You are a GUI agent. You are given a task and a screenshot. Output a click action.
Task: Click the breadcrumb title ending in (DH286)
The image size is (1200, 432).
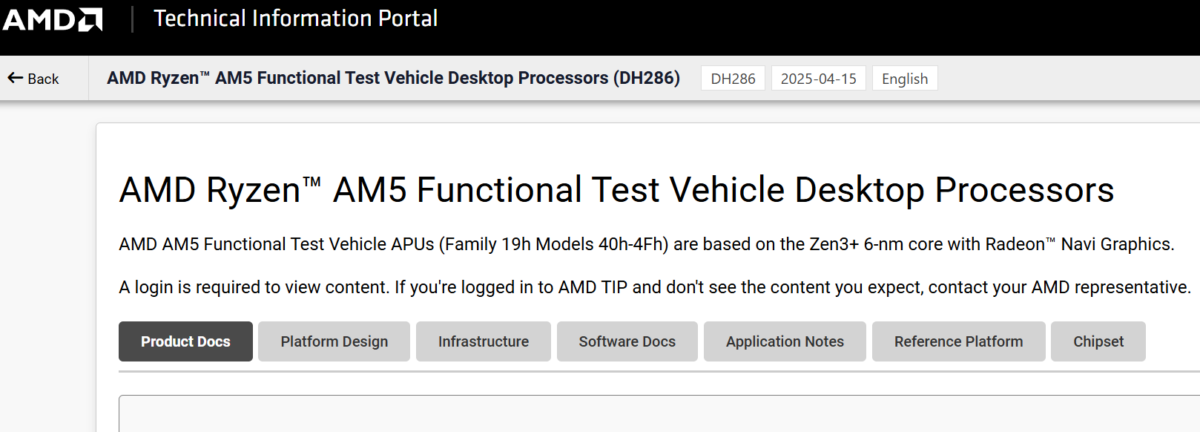click(393, 78)
